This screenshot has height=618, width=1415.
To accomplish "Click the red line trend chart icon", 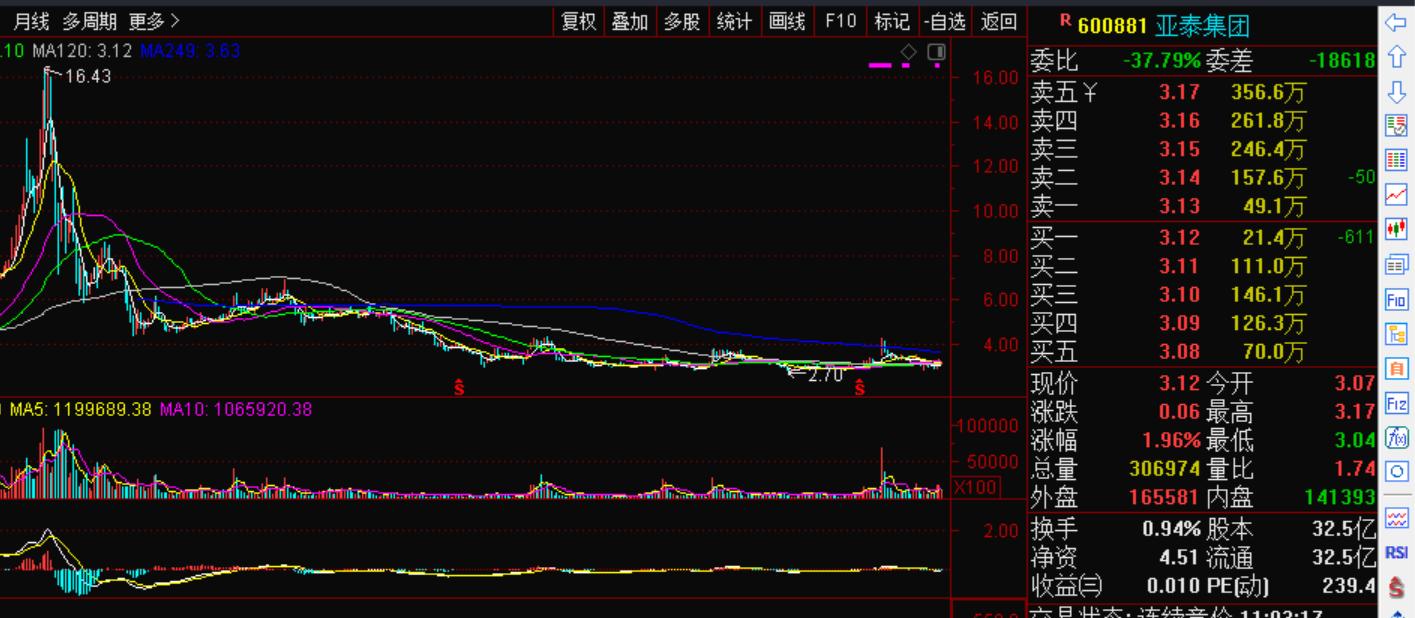I will (x=1396, y=195).
